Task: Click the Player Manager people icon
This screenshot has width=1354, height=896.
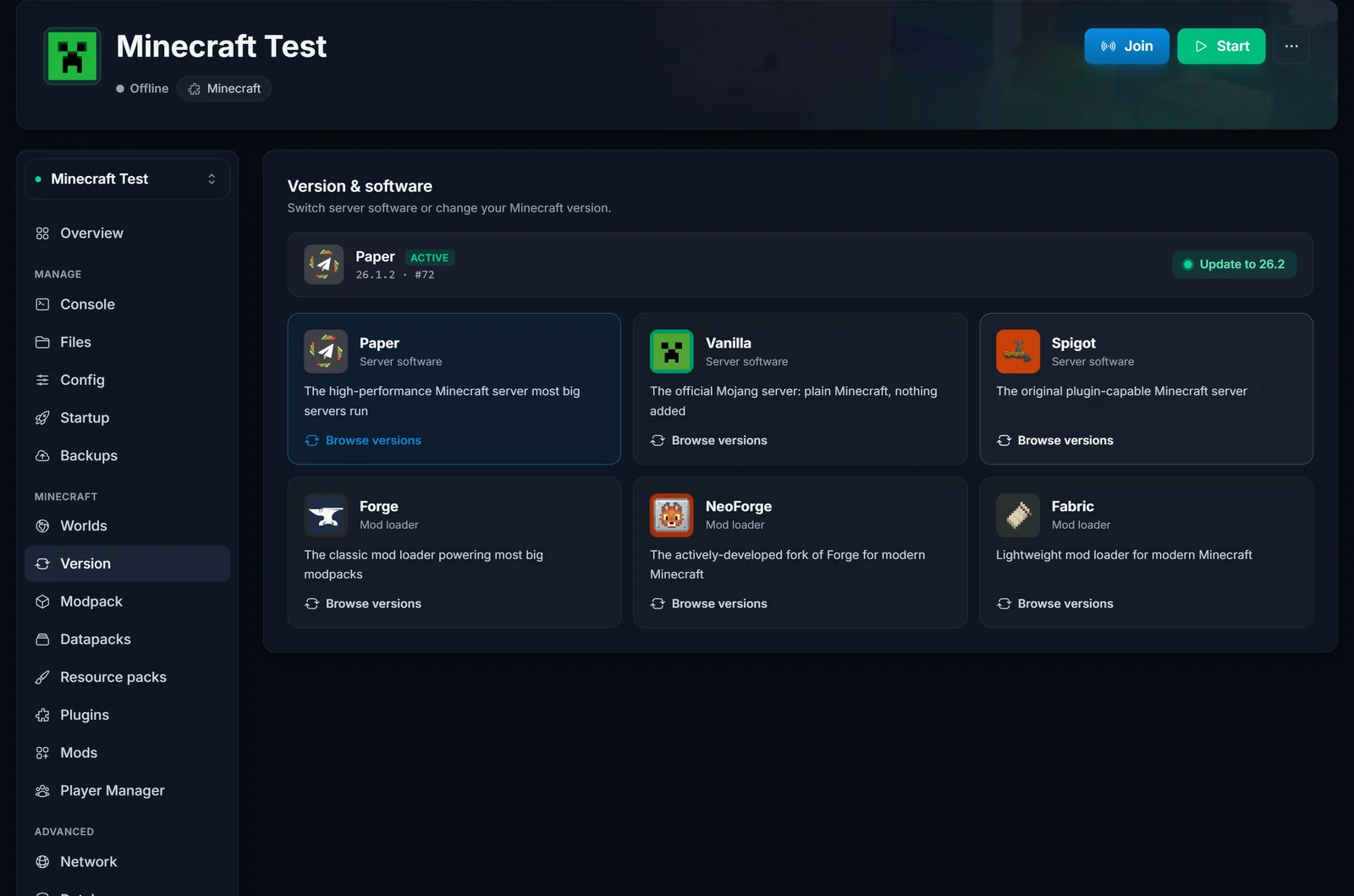Action: point(42,791)
